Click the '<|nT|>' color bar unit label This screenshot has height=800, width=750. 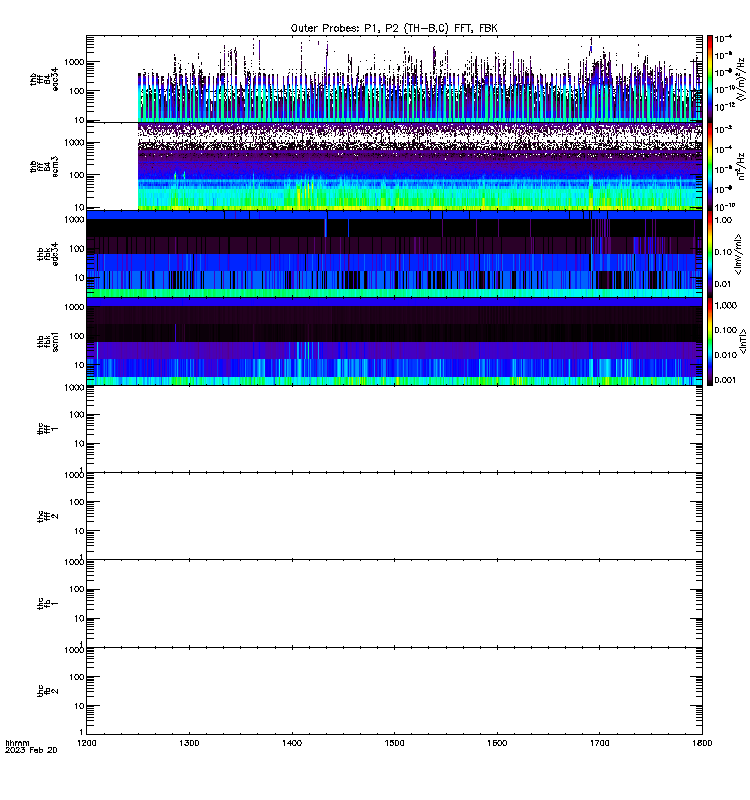(744, 341)
